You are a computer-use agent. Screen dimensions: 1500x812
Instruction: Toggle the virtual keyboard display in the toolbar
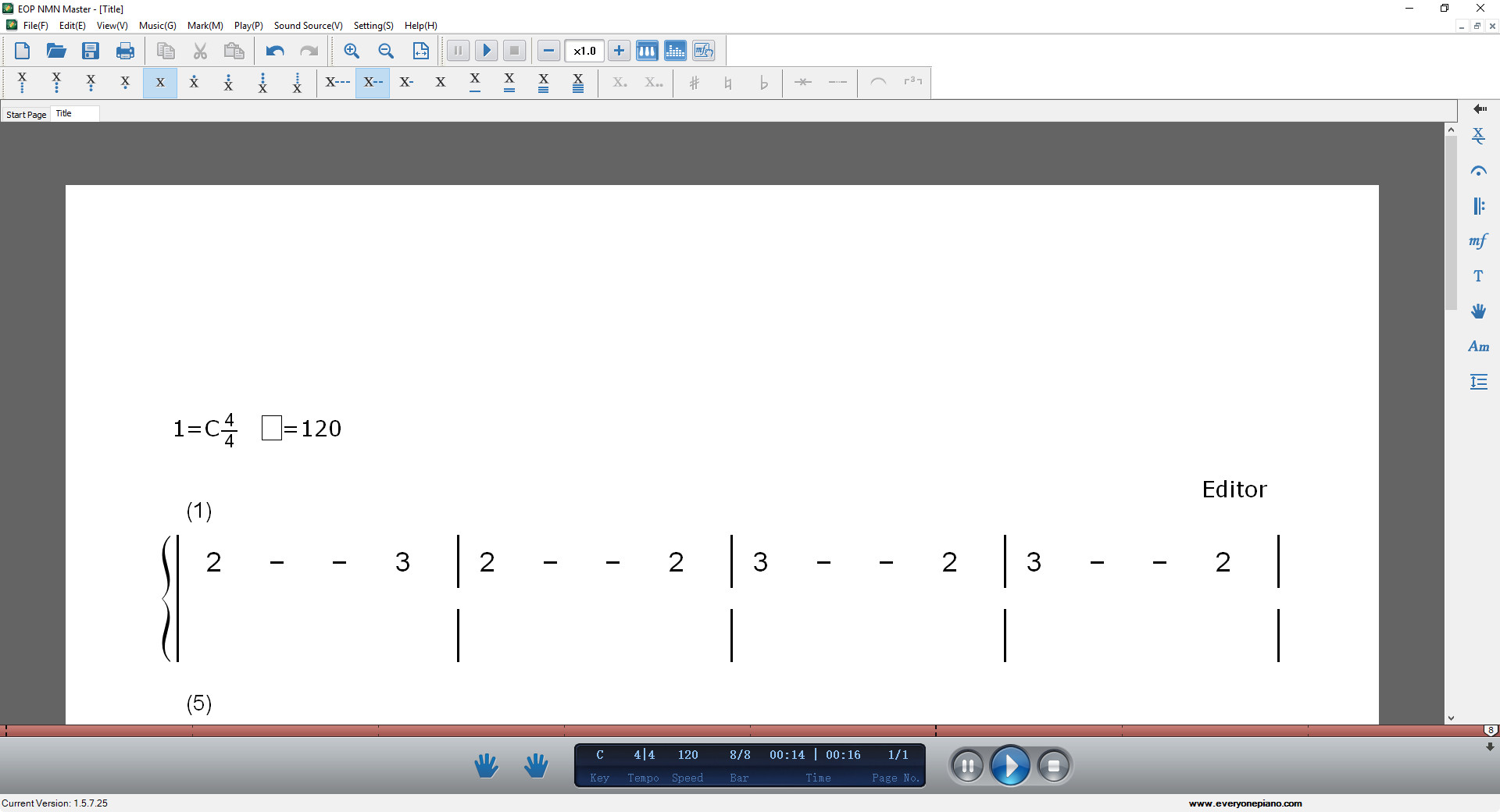(x=647, y=50)
